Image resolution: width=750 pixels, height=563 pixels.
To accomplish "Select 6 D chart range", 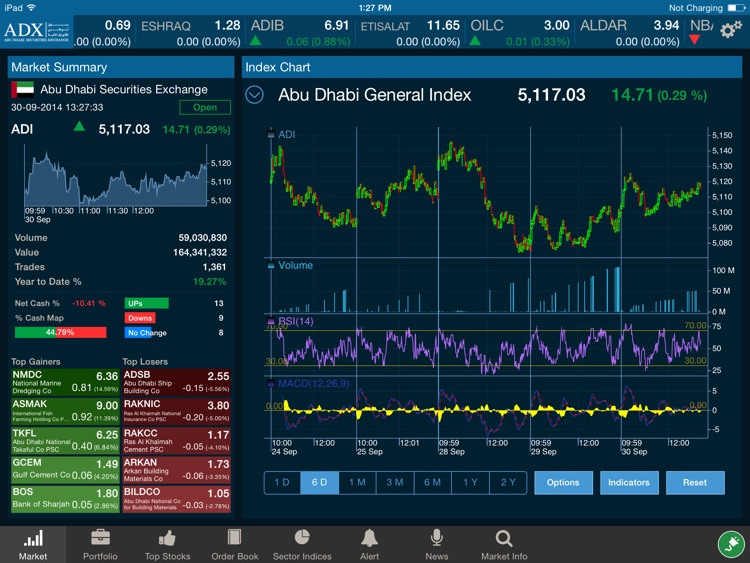I will [320, 483].
